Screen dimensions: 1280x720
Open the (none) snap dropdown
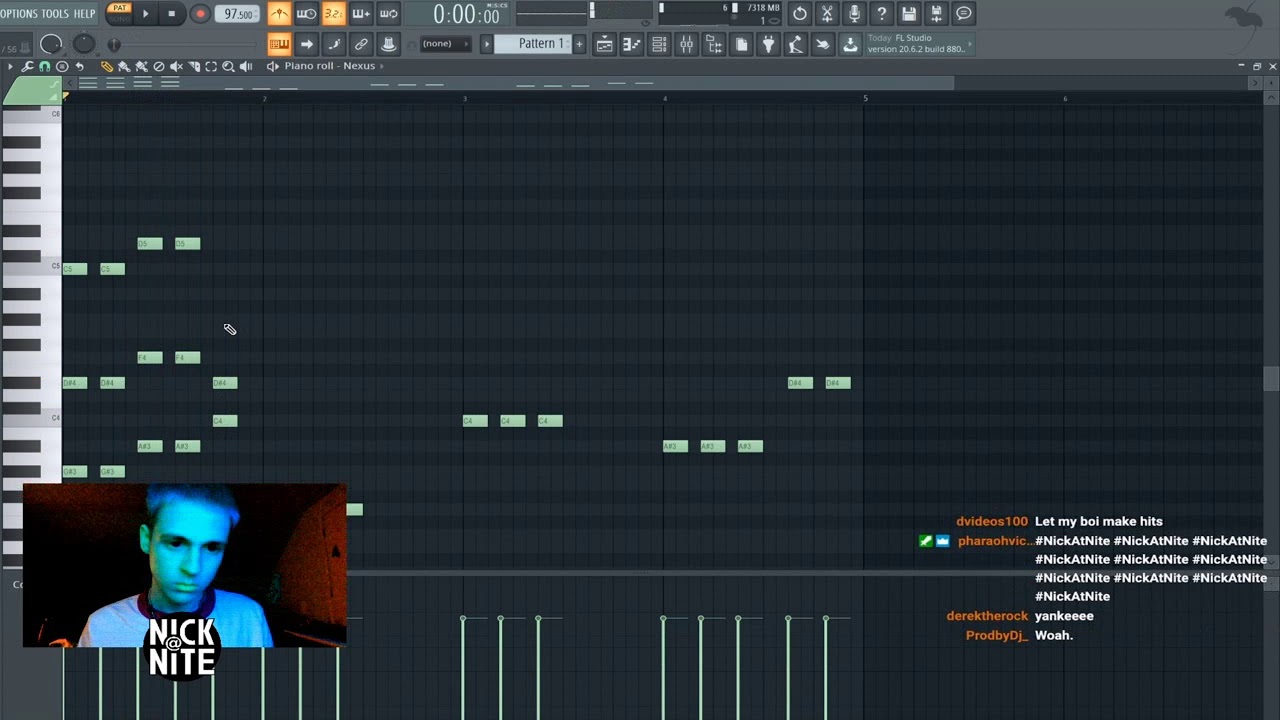tap(444, 44)
